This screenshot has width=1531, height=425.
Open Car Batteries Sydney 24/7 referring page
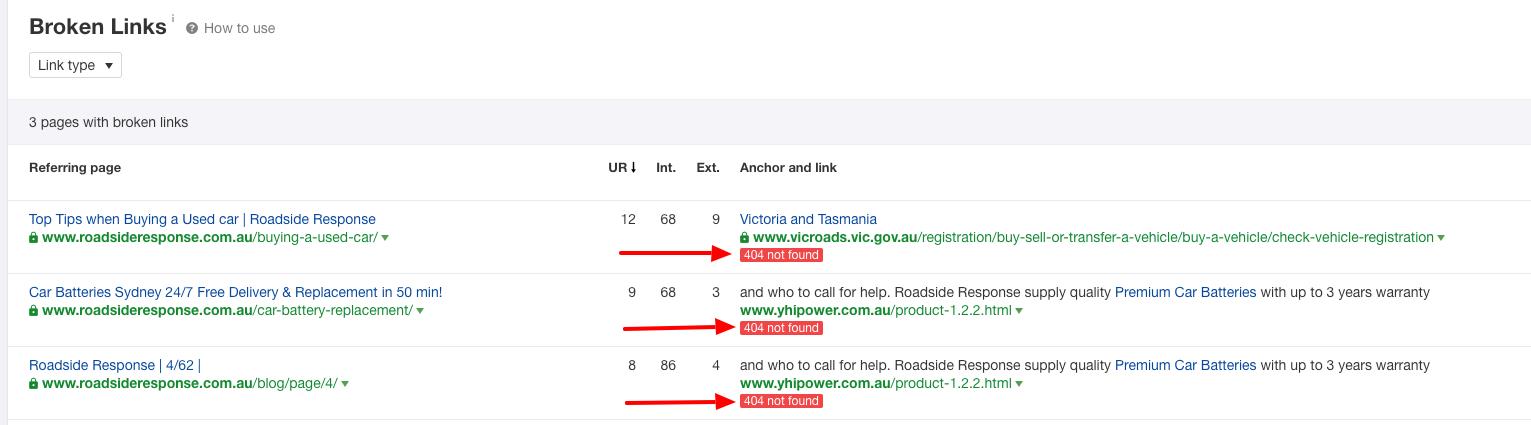(235, 292)
